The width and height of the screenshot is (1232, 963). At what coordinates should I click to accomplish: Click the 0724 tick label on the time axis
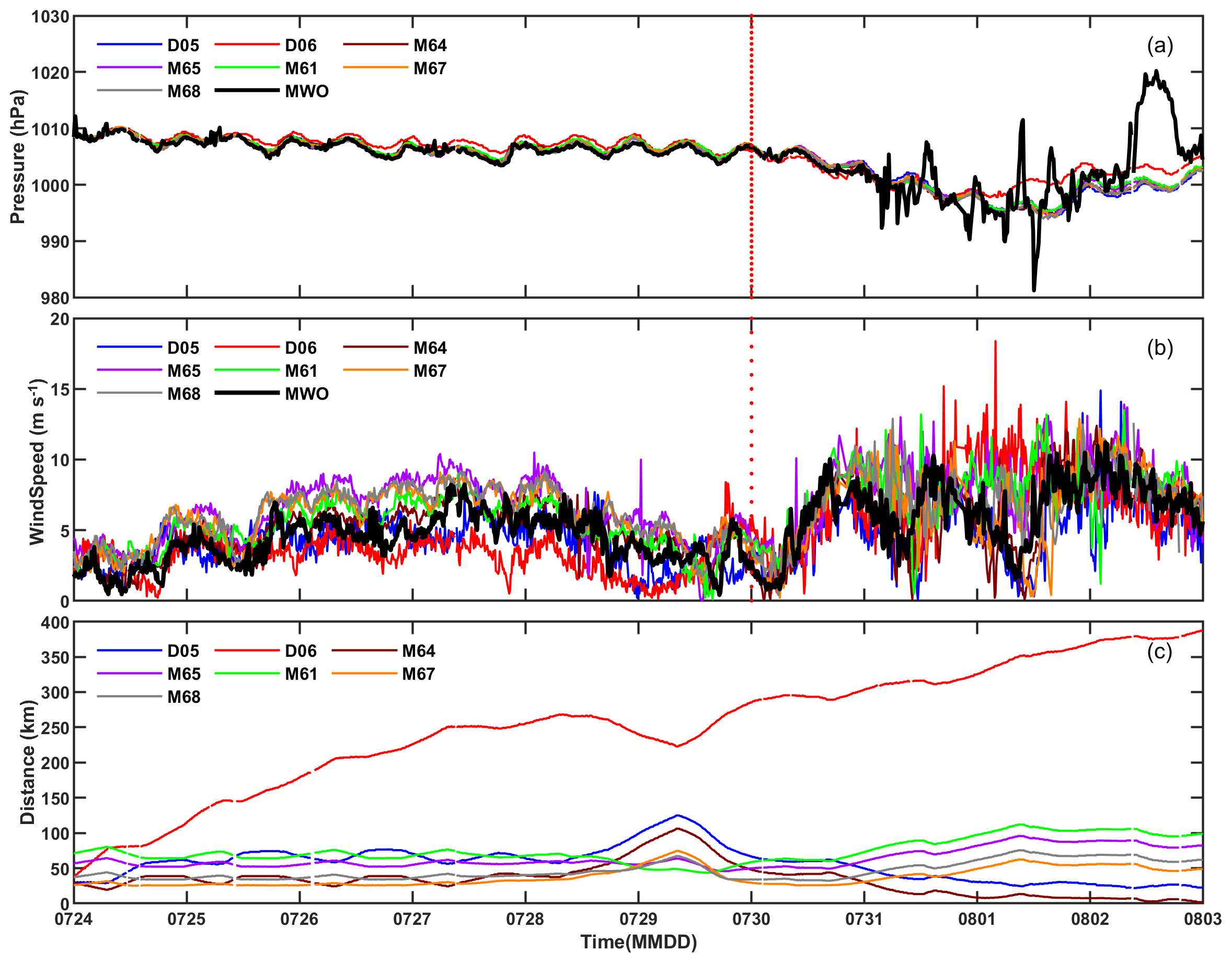tap(74, 919)
